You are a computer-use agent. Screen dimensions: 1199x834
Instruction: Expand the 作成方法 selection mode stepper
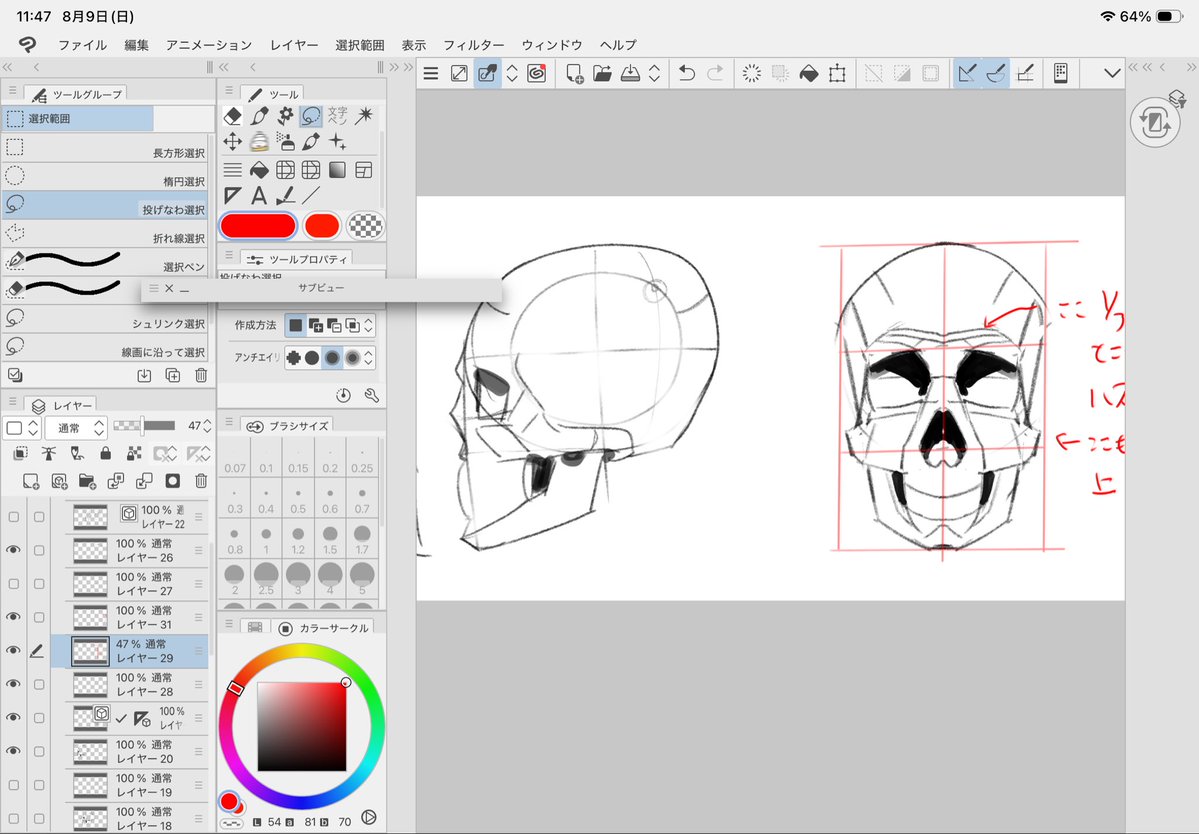pyautogui.click(x=369, y=326)
